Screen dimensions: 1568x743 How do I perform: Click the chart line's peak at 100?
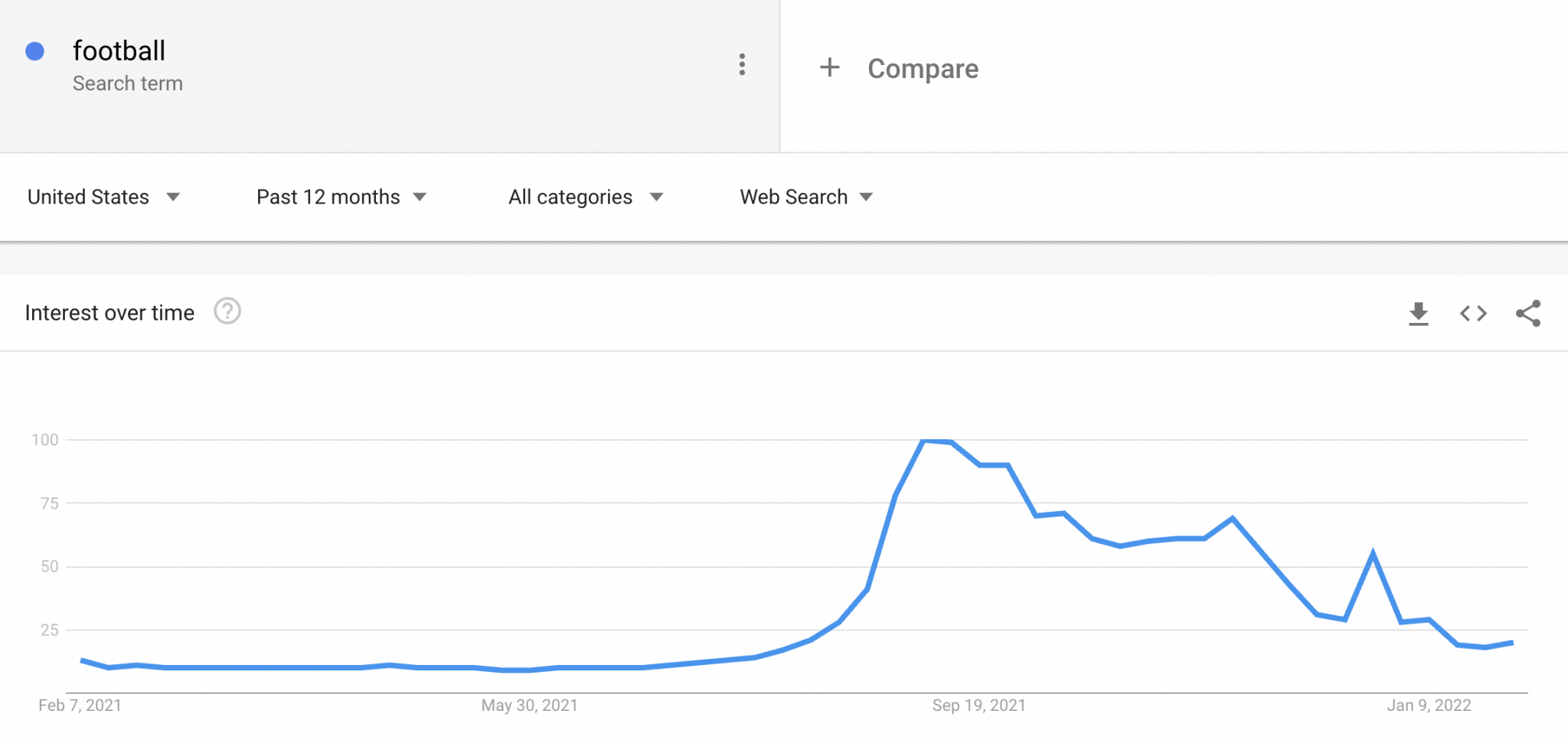pyautogui.click(x=925, y=441)
